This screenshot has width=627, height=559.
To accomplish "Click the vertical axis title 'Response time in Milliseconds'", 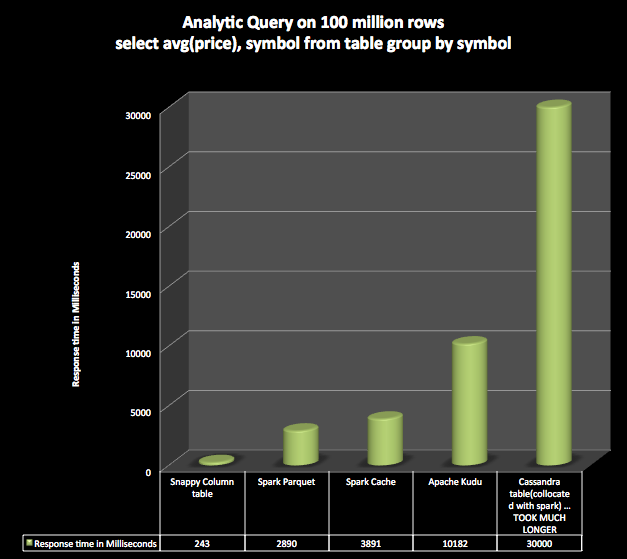I will pos(76,324).
